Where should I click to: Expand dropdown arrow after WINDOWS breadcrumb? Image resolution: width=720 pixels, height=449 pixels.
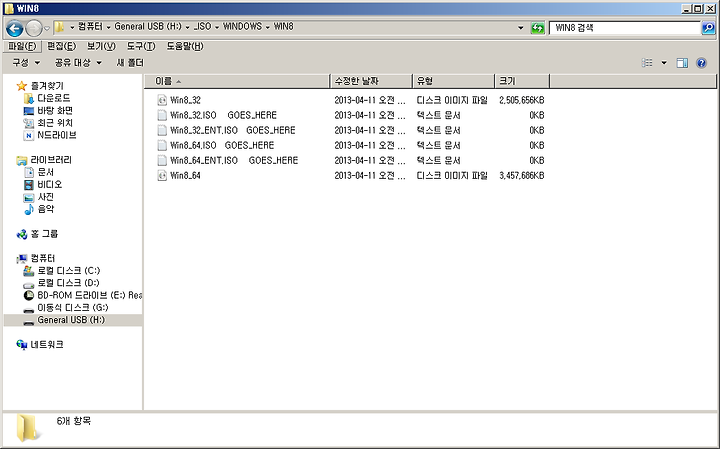[x=268, y=28]
